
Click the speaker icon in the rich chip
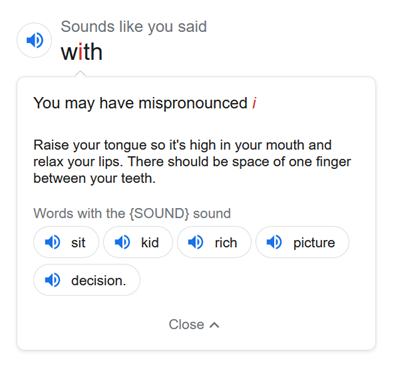(x=196, y=242)
